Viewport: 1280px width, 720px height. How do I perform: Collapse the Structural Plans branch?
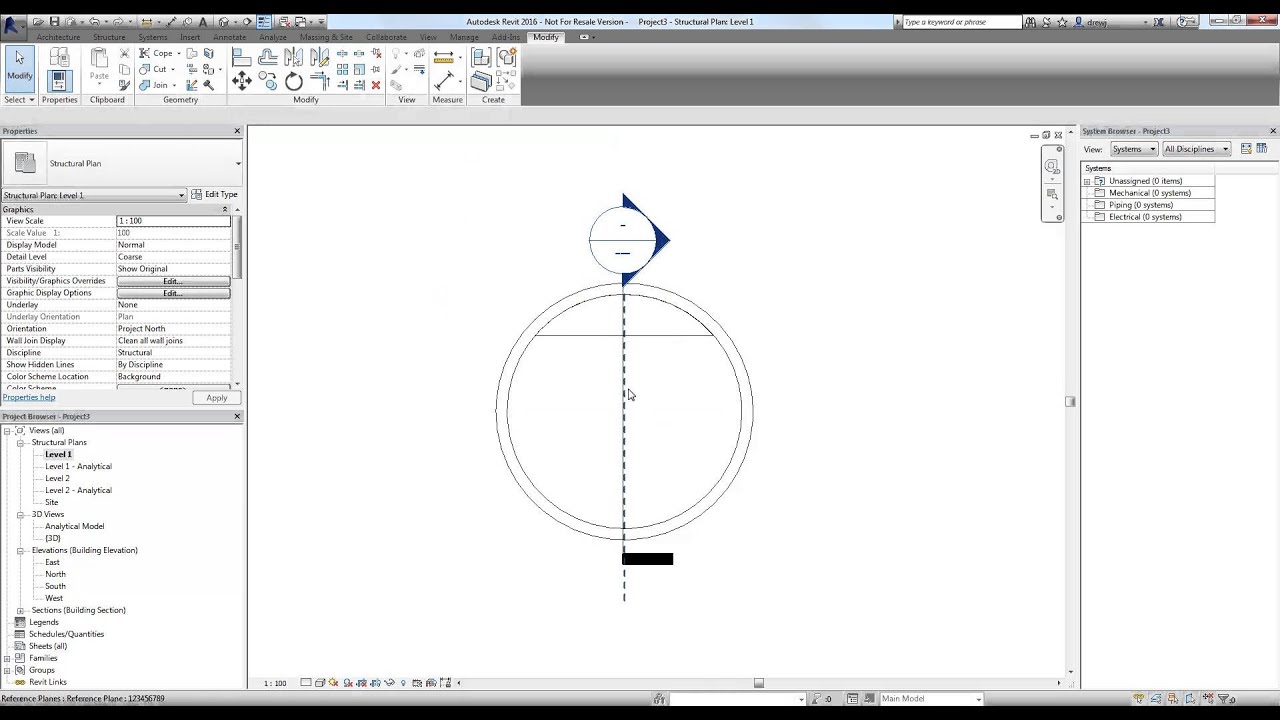(x=20, y=442)
